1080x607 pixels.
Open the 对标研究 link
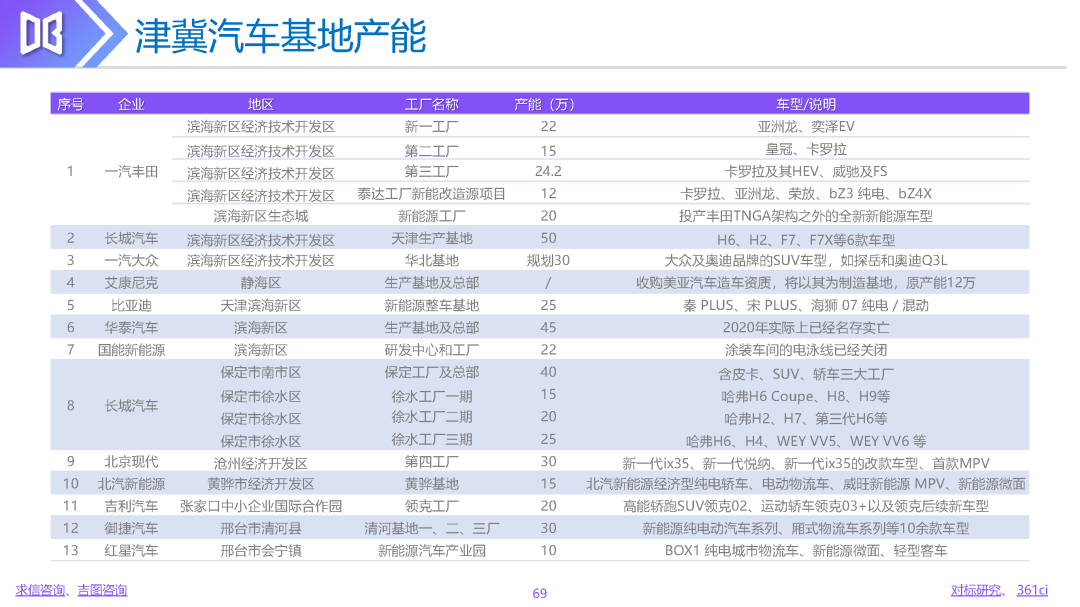(x=975, y=590)
